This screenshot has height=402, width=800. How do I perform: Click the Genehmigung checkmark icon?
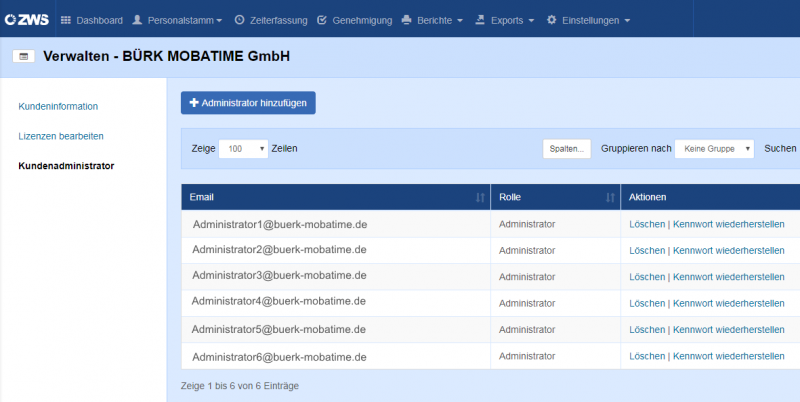[x=322, y=20]
